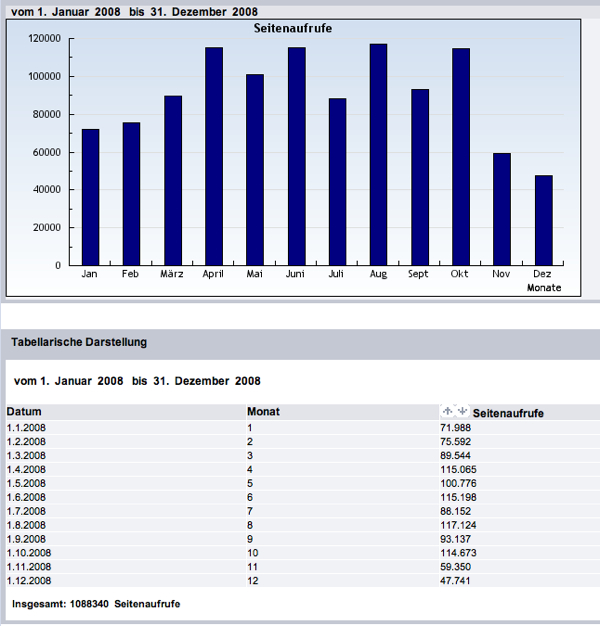
Task: Click the Sept axis label
Action: coord(418,274)
